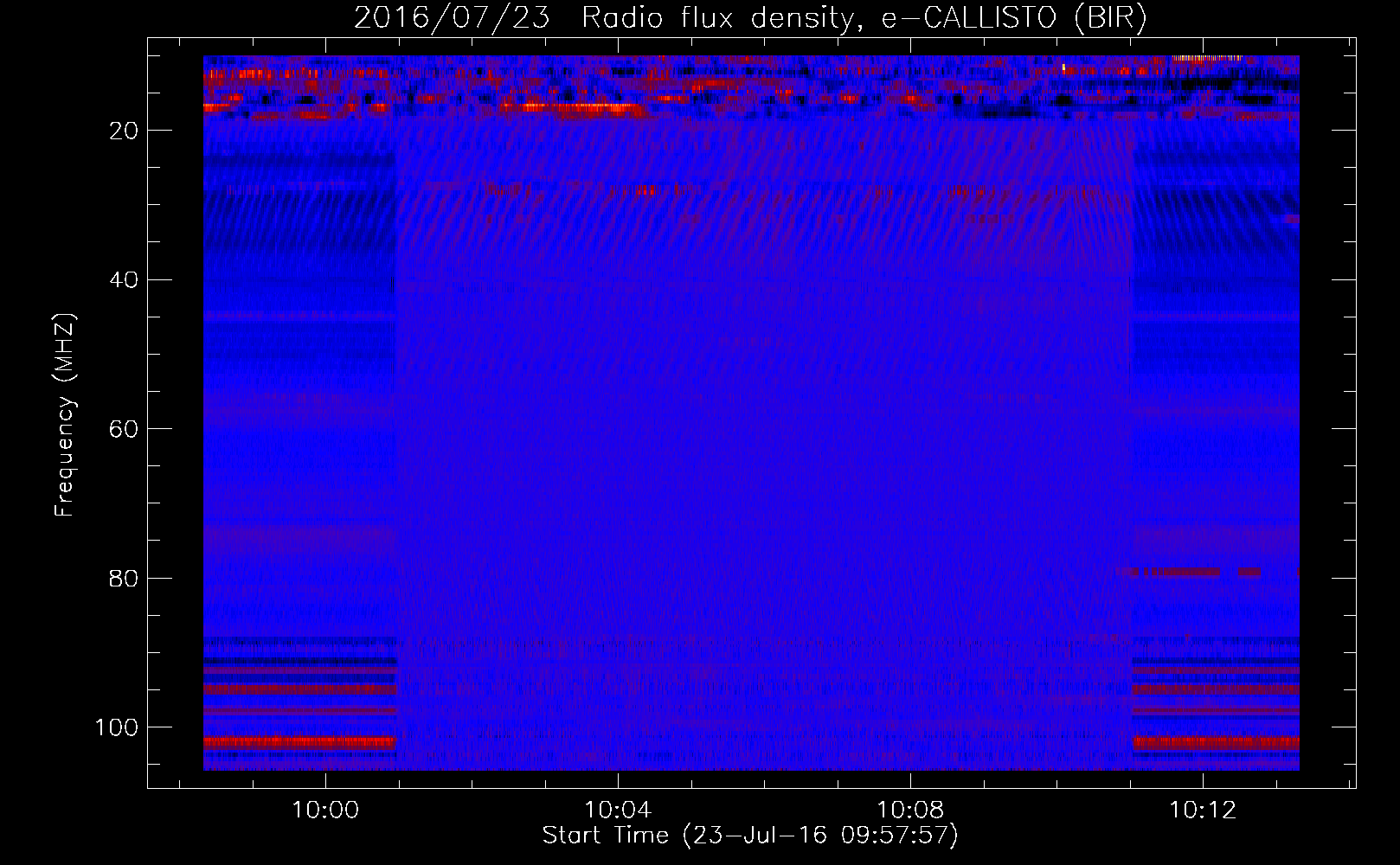The width and height of the screenshot is (1400, 865).
Task: Click the "20" frequency tick label
Action: coord(125,131)
